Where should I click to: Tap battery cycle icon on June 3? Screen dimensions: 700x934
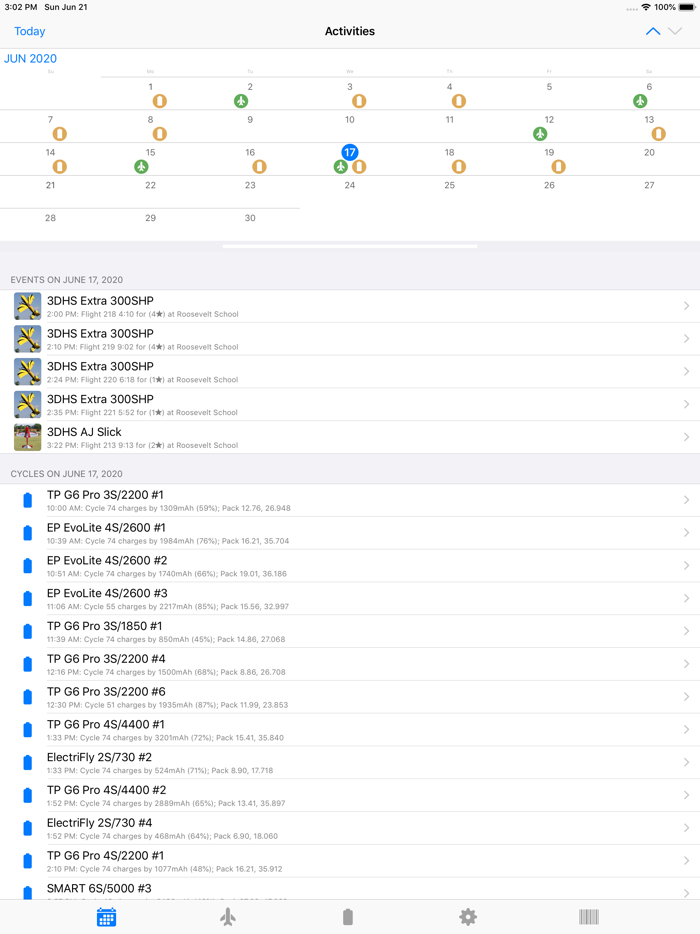tap(359, 101)
